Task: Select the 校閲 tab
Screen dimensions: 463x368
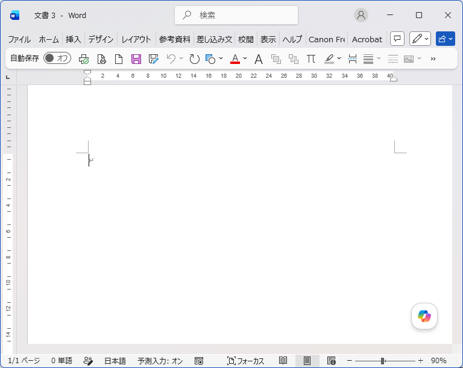Action: pyautogui.click(x=246, y=40)
